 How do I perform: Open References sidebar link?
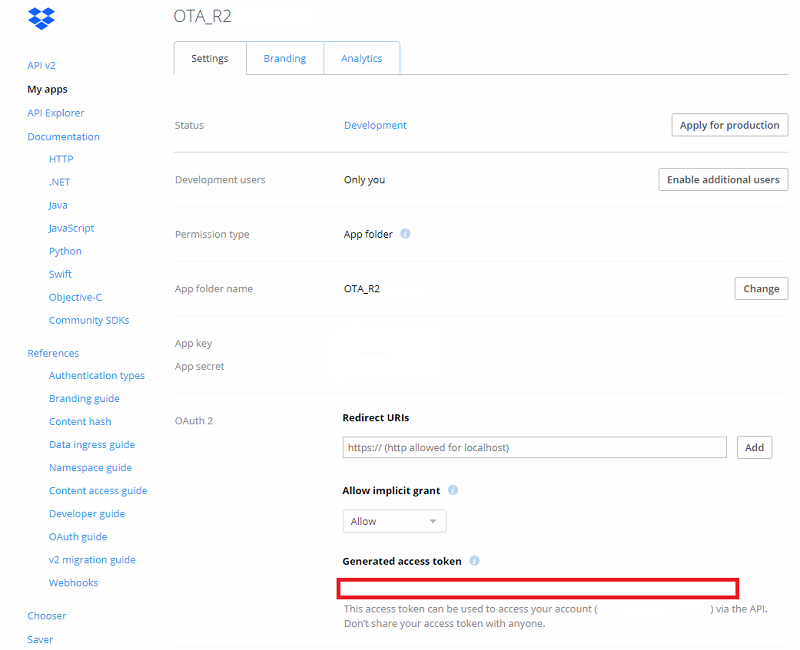[x=53, y=353]
